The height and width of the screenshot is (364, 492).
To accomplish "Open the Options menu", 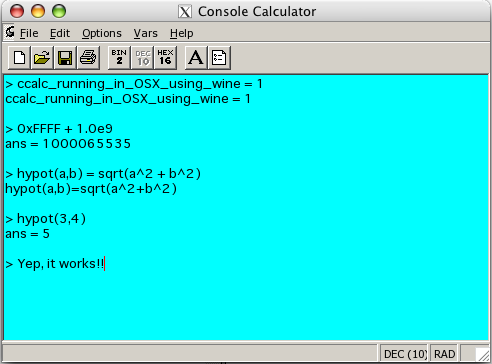I will tap(102, 33).
